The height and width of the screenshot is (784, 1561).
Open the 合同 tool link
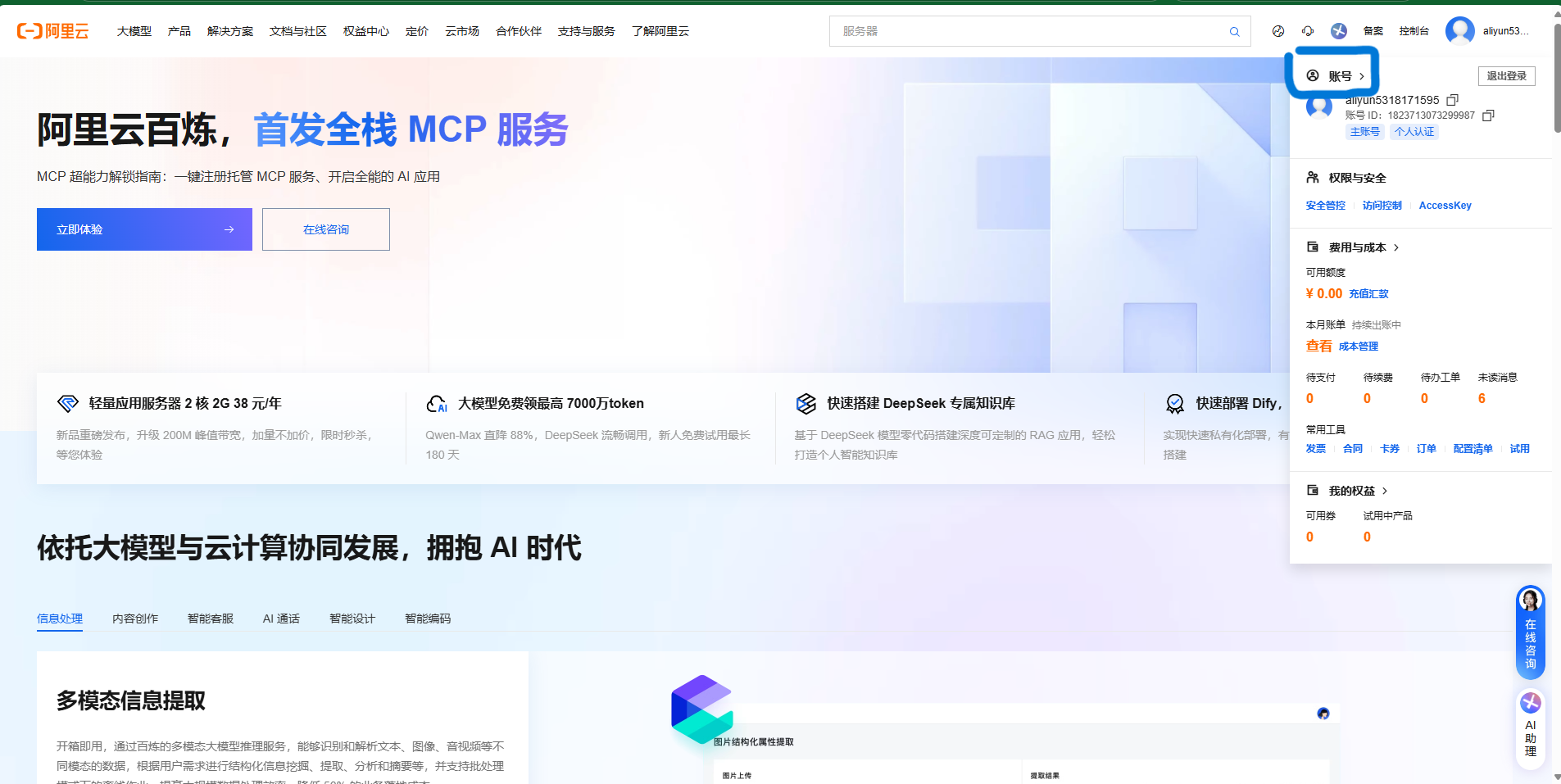coord(1353,449)
